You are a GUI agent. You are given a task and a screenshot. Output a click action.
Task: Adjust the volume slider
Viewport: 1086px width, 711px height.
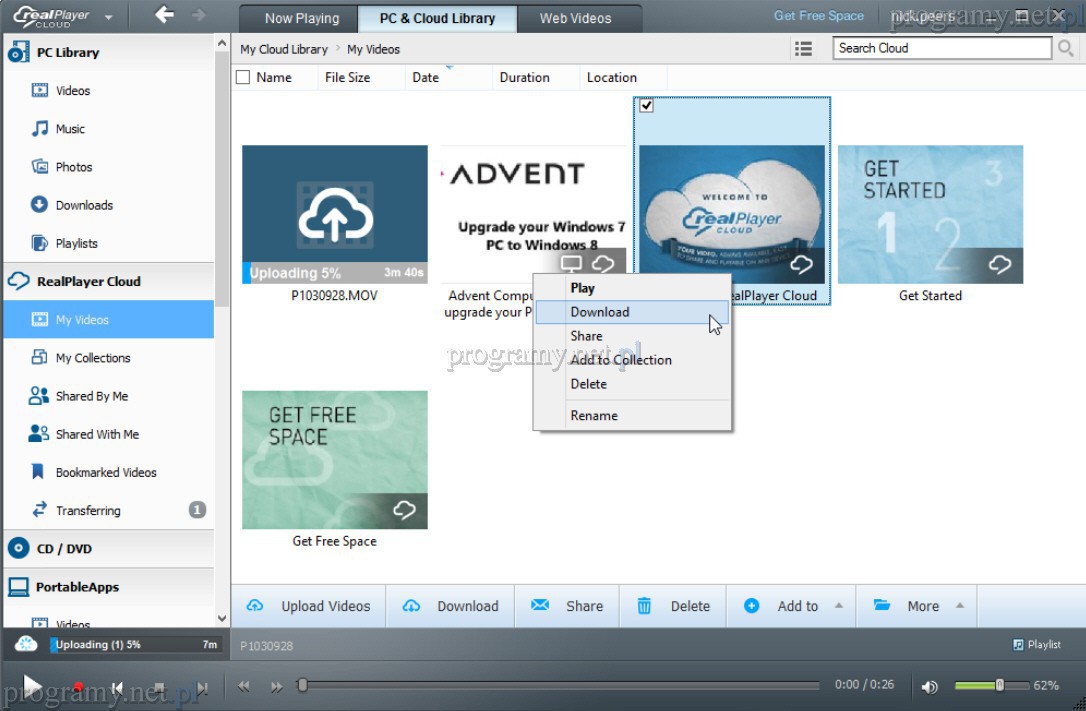tap(998, 685)
